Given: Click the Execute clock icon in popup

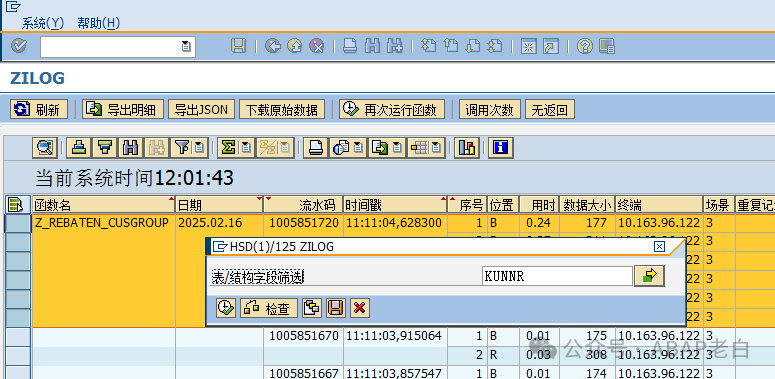Looking at the screenshot, I should tap(226, 308).
